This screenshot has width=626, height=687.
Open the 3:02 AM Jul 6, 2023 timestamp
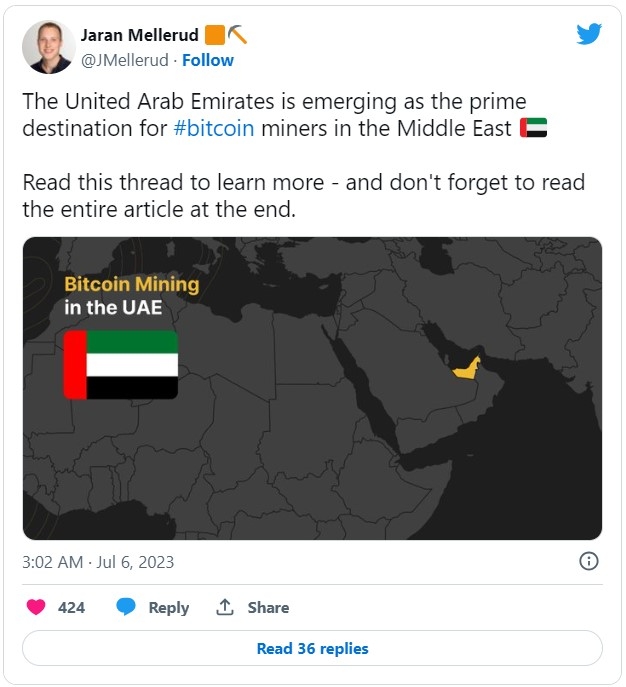point(98,562)
